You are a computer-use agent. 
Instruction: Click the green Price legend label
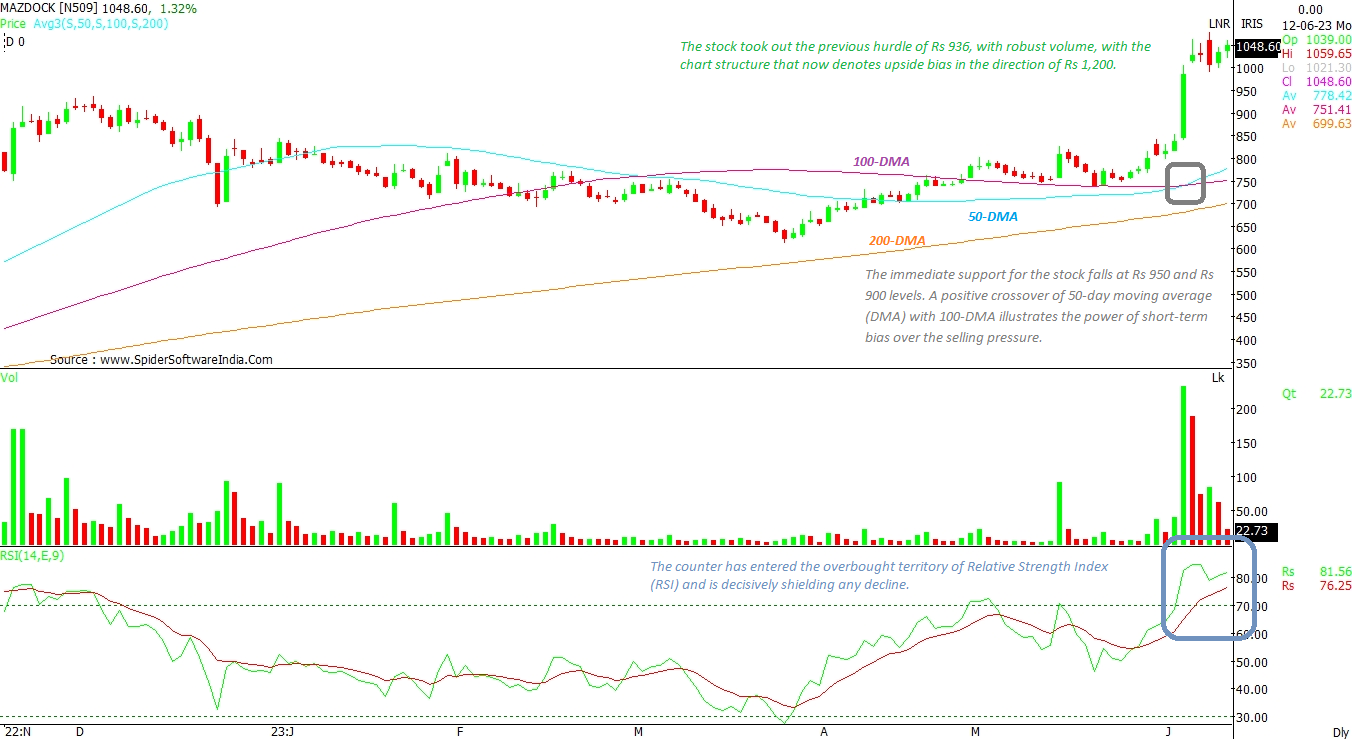(x=15, y=22)
